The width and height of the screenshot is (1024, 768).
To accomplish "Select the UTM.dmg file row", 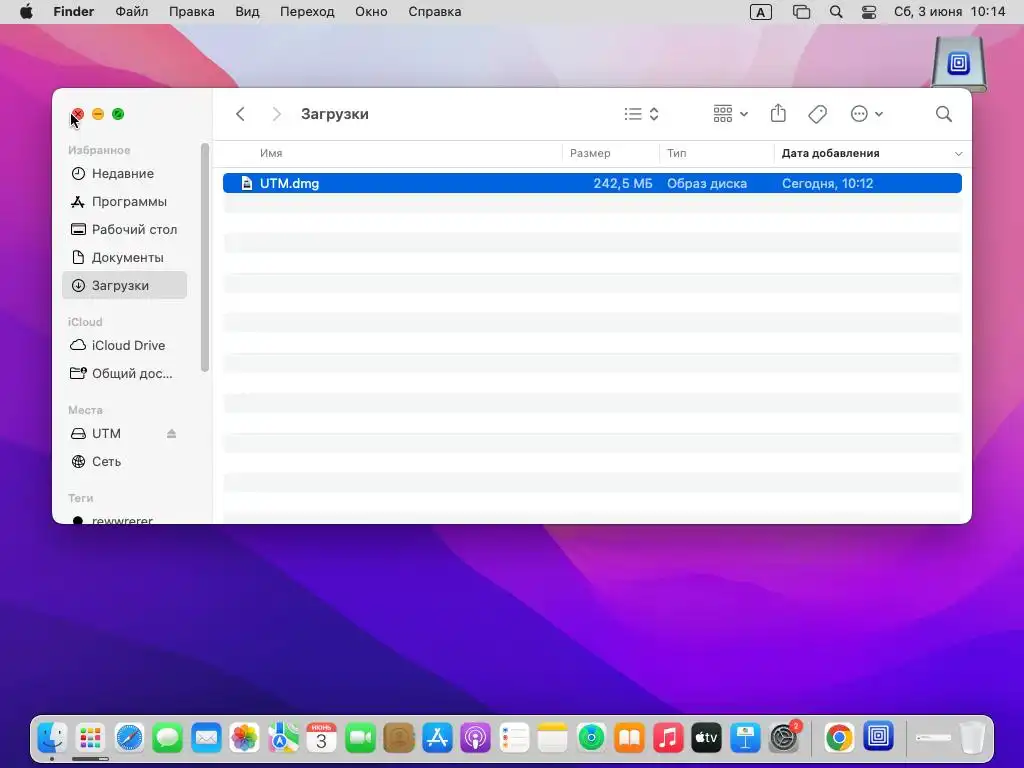I will pyautogui.click(x=592, y=184).
